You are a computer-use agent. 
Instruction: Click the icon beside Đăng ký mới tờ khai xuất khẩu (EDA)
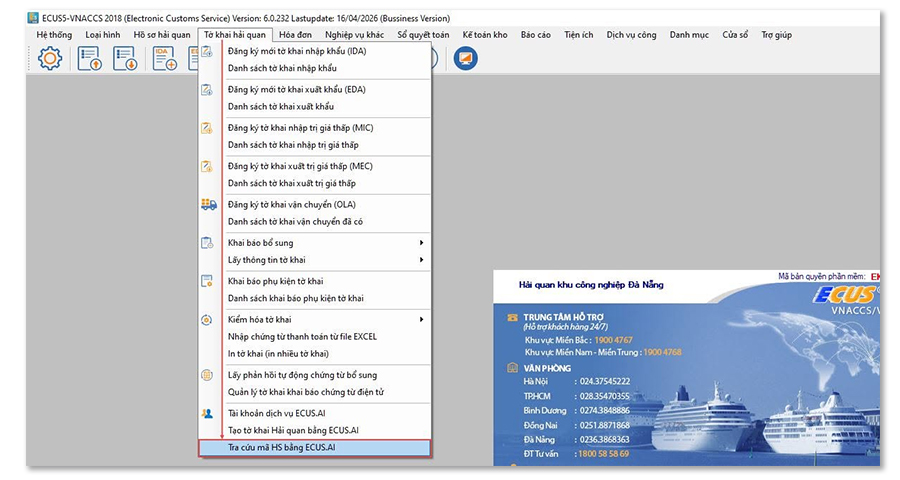pos(207,90)
